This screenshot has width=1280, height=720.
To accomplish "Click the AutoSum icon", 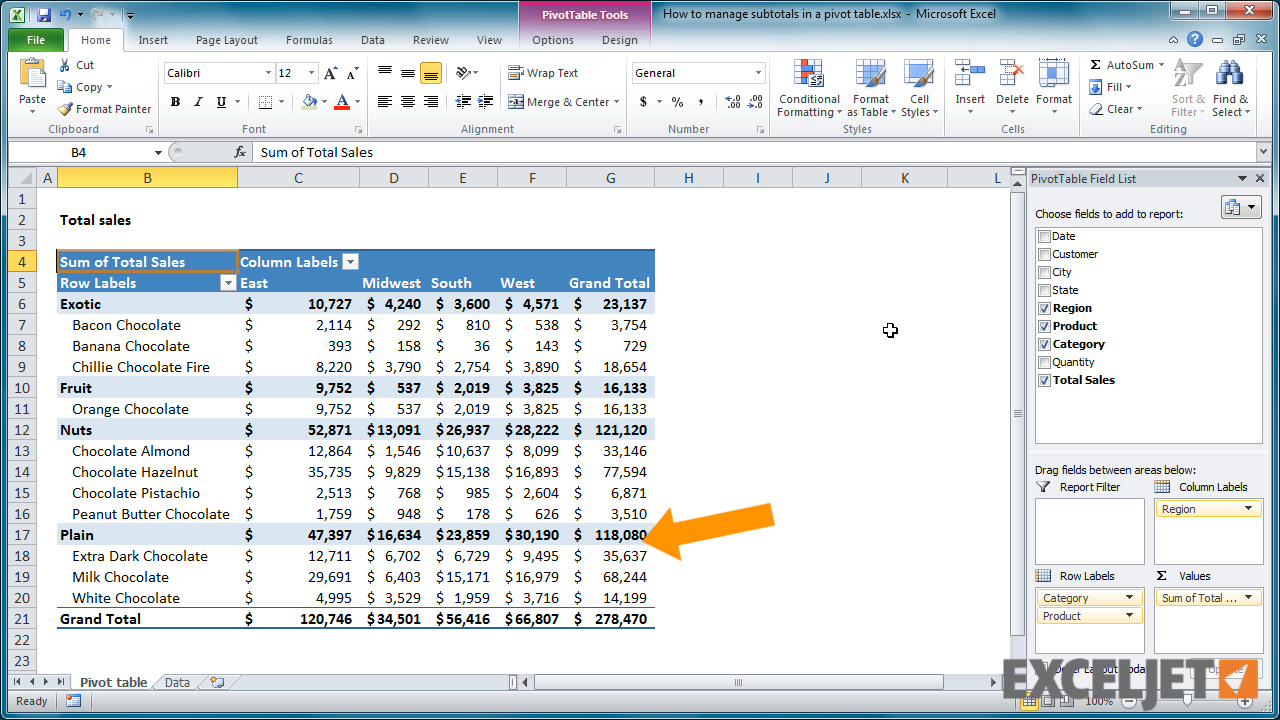I will (x=1096, y=65).
